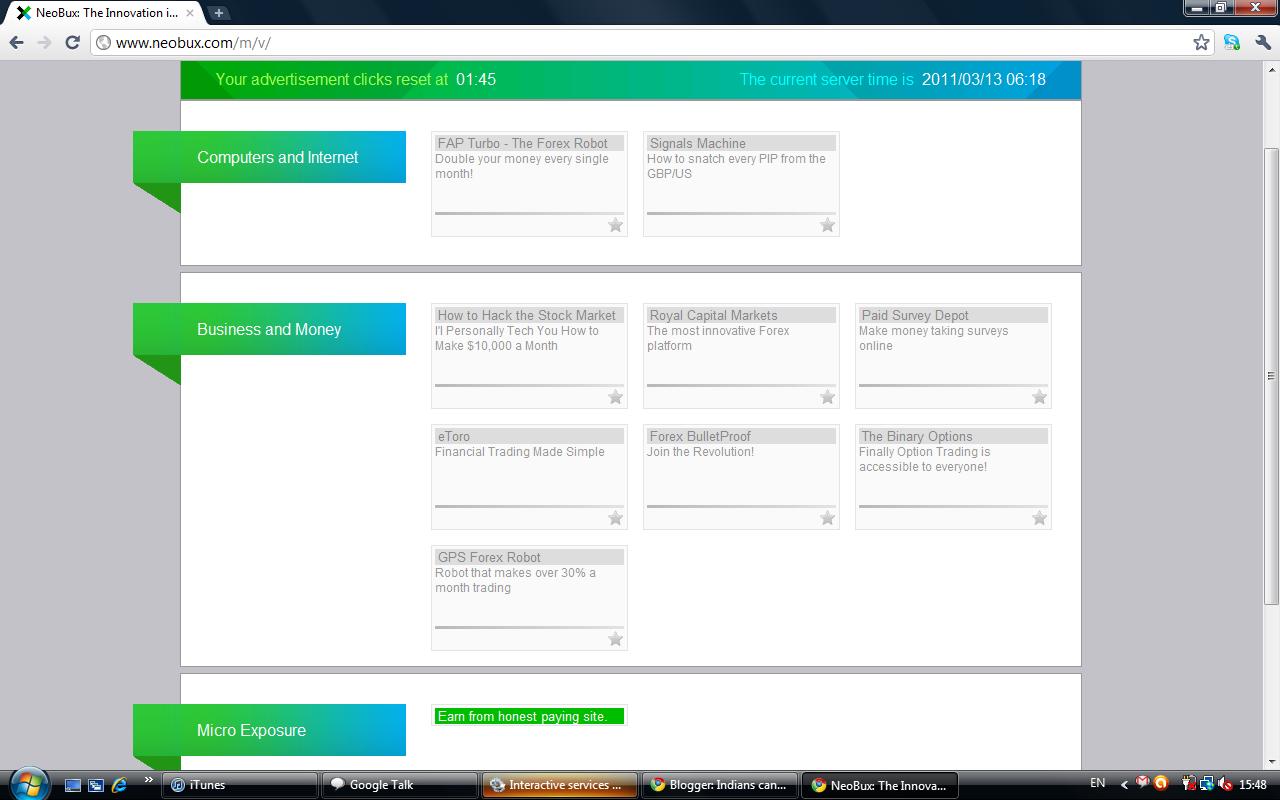
Task: Click the browser back arrow
Action: pos(16,42)
